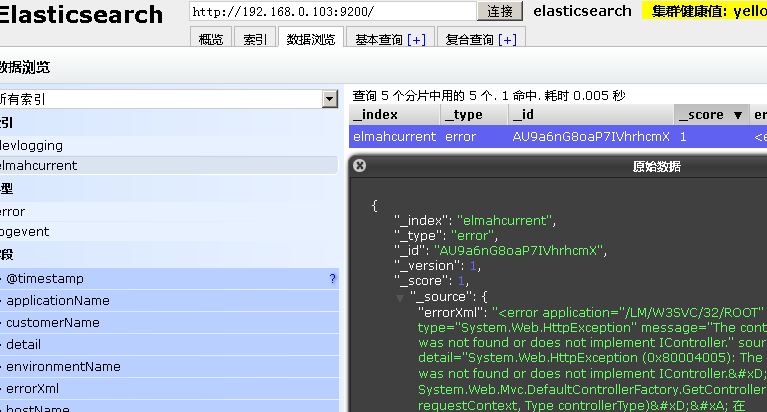
Task: Expand the errorXml field filter
Action: [169, 389]
